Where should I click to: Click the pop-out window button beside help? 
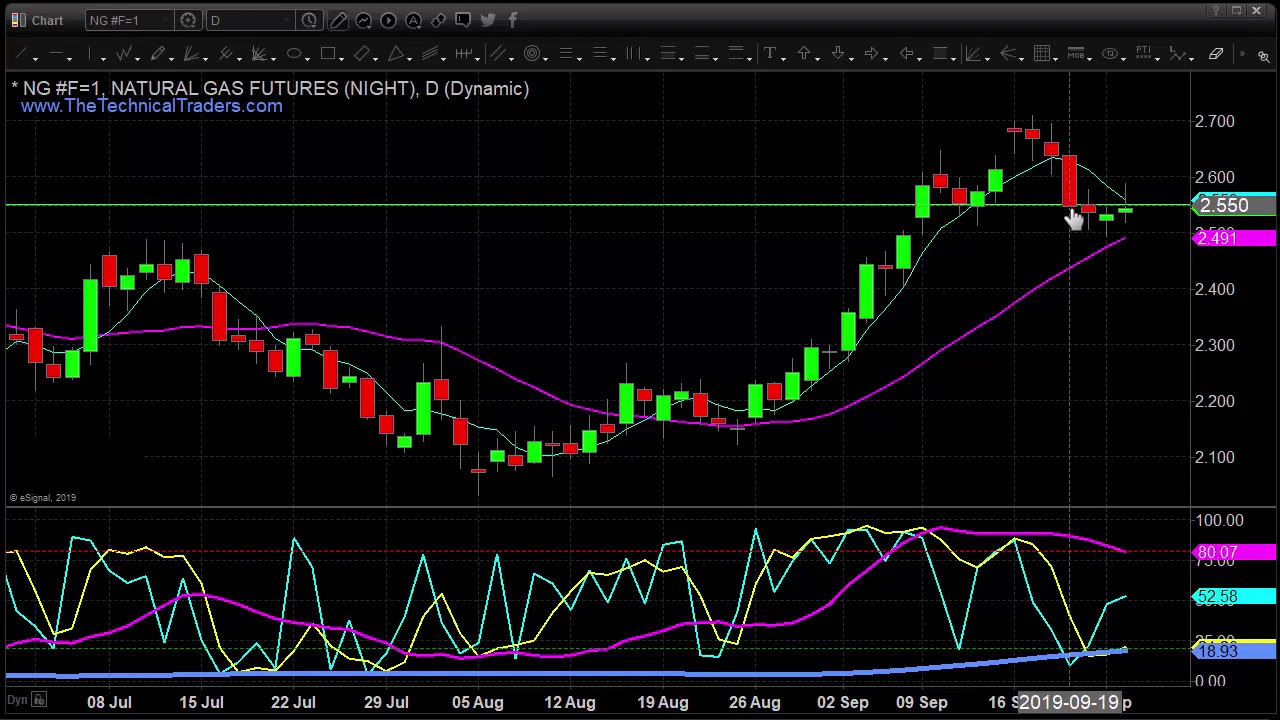pos(1237,11)
